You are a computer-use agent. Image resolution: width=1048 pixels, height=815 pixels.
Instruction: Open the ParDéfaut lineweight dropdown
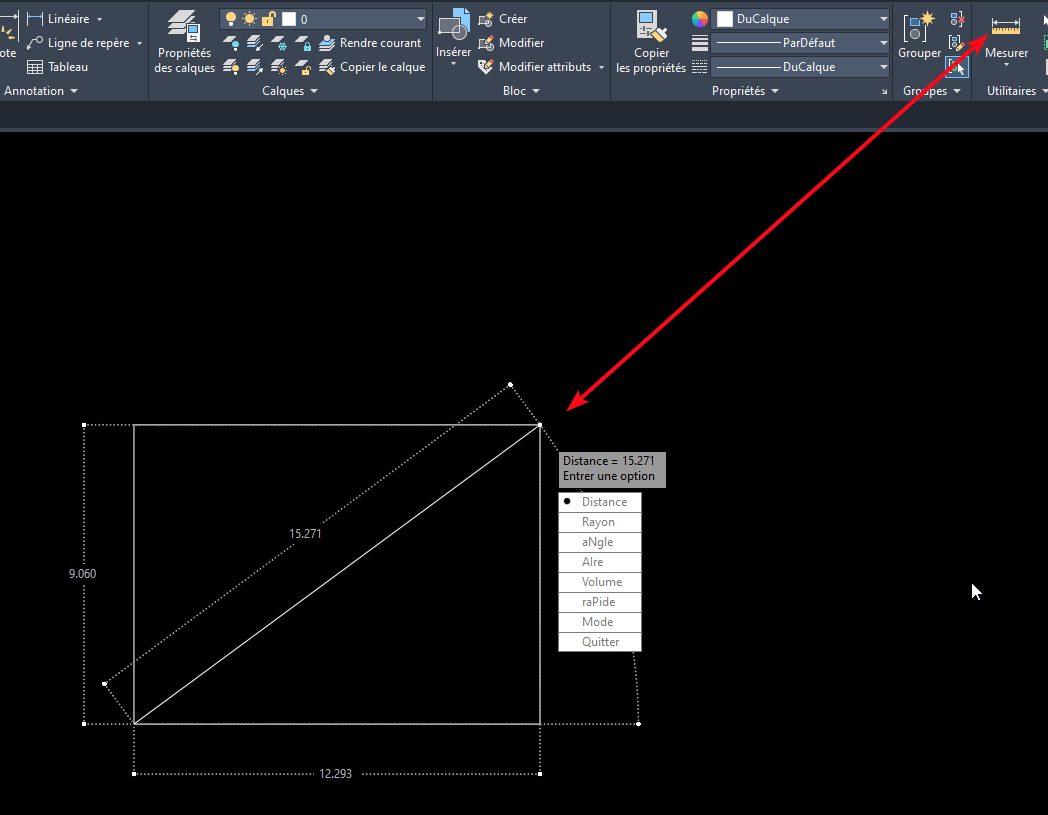[x=800, y=42]
